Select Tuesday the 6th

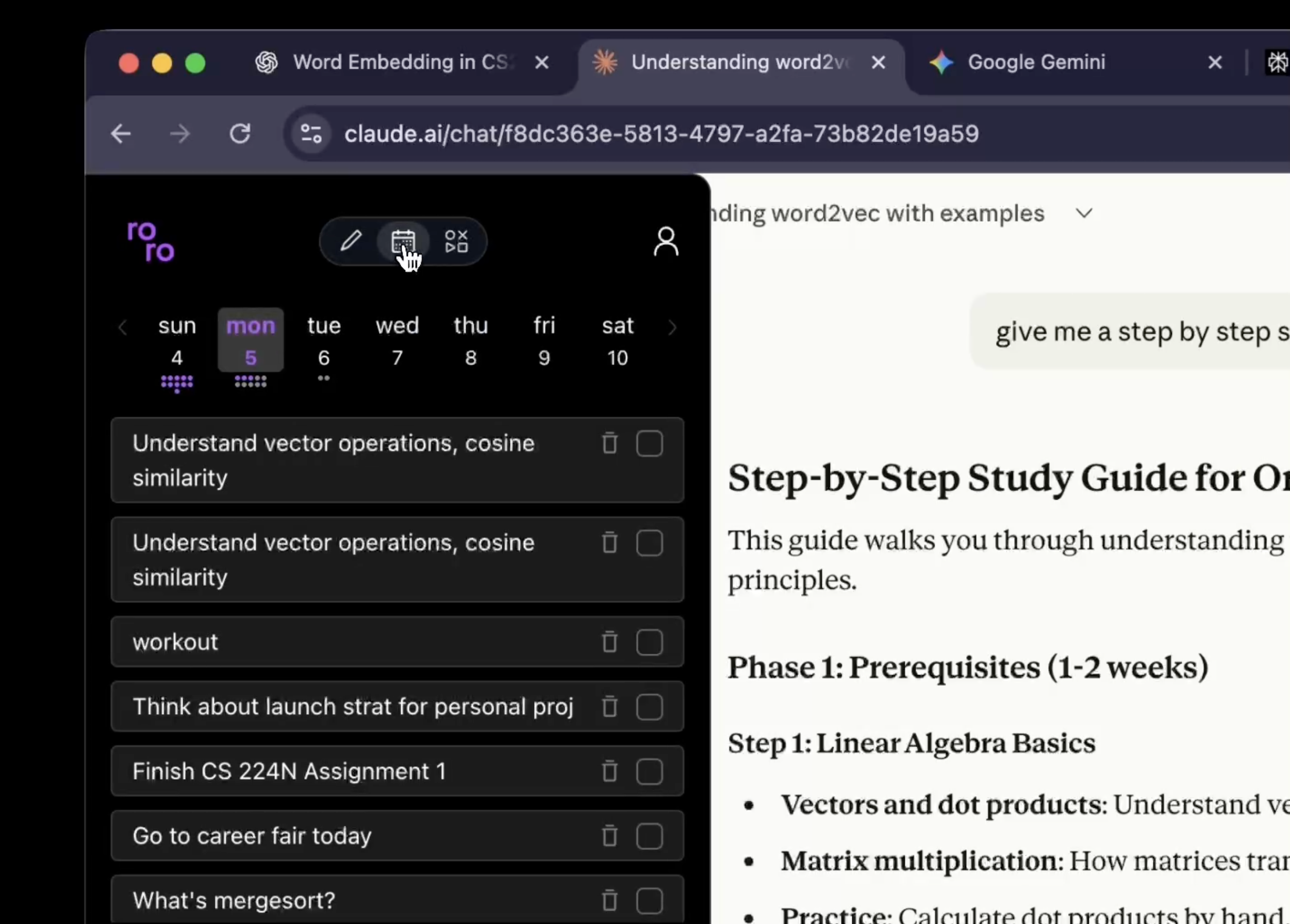(323, 341)
